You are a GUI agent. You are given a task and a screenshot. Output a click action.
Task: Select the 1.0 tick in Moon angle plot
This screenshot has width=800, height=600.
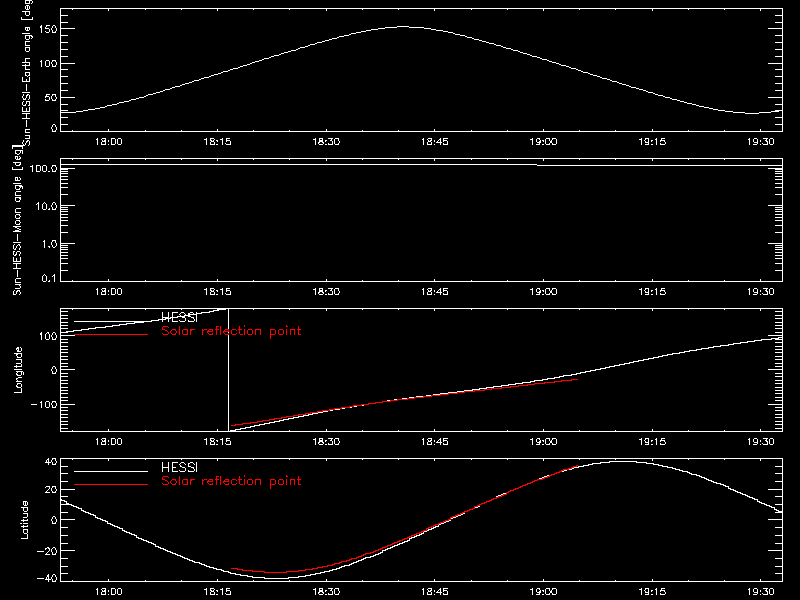(49, 244)
